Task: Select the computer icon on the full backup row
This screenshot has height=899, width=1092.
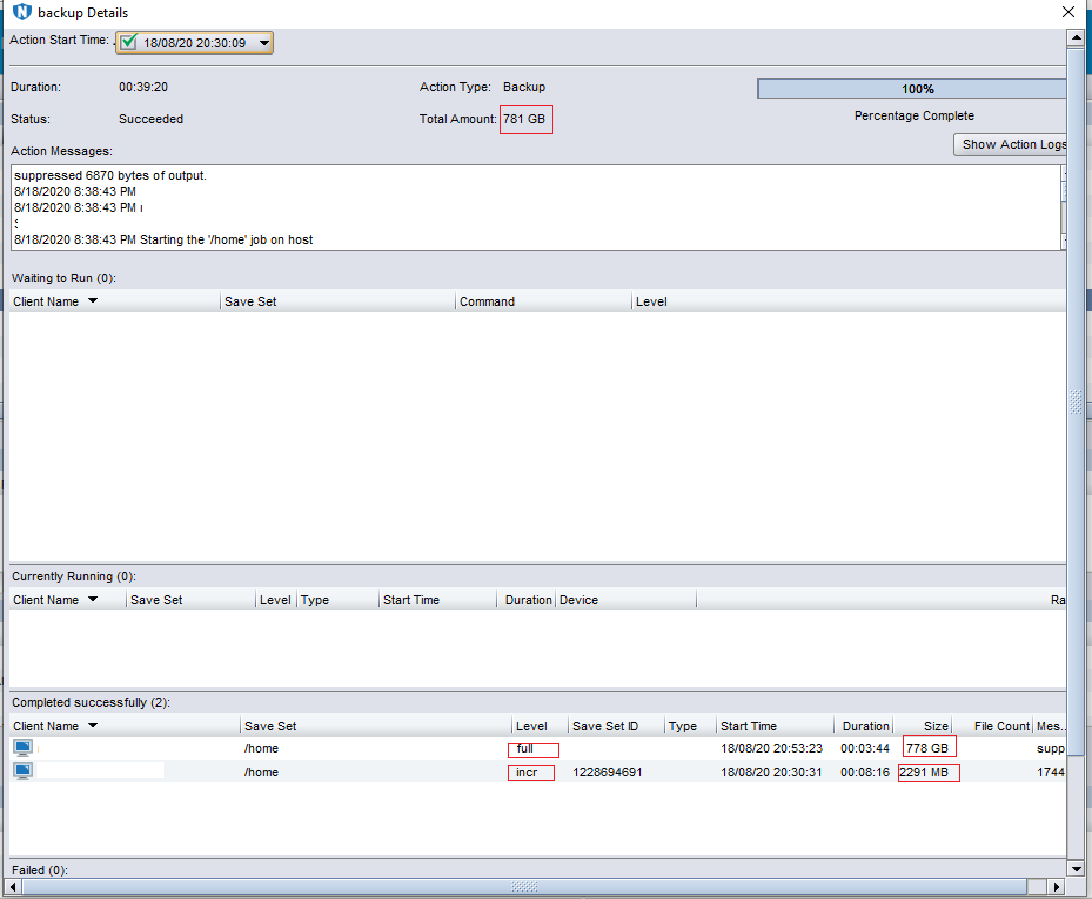Action: (x=22, y=746)
